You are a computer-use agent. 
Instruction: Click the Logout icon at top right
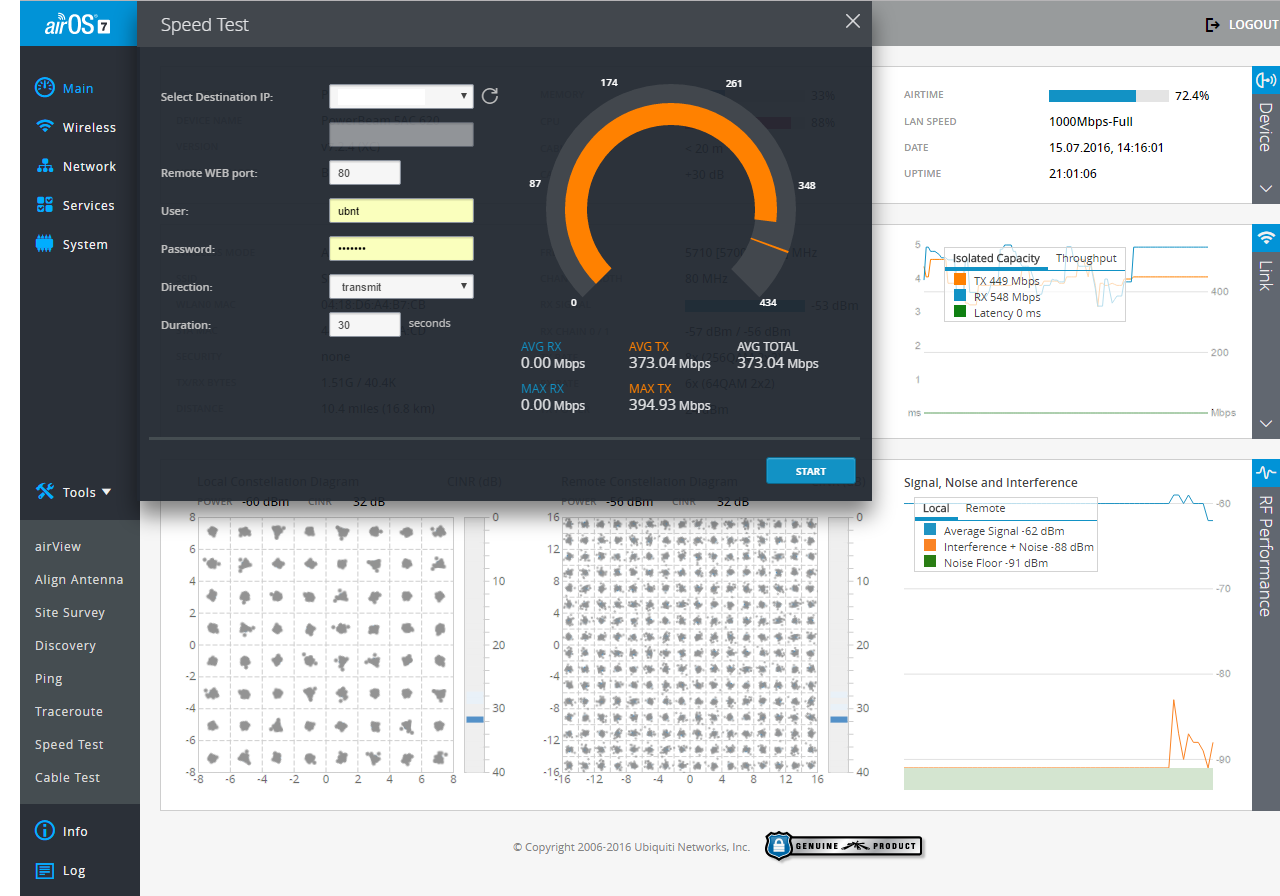1213,24
